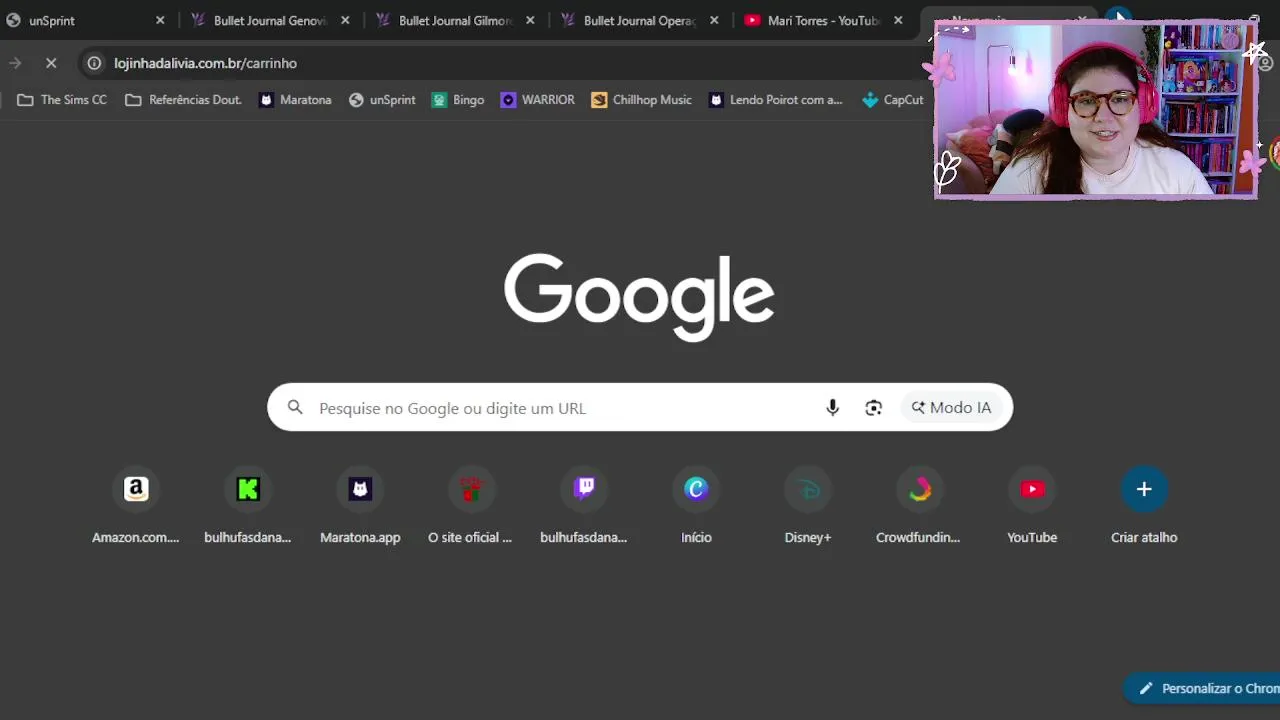Click the Google search box

pos(640,408)
